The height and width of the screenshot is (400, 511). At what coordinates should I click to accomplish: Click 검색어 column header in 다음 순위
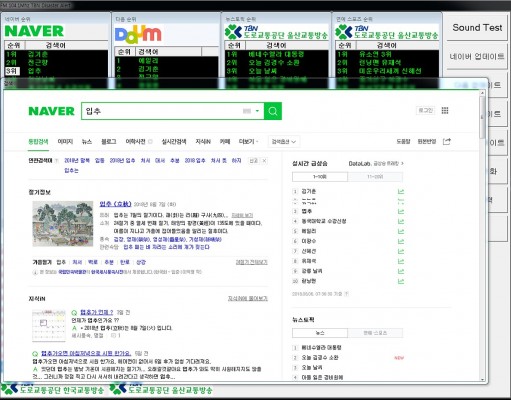168,52
